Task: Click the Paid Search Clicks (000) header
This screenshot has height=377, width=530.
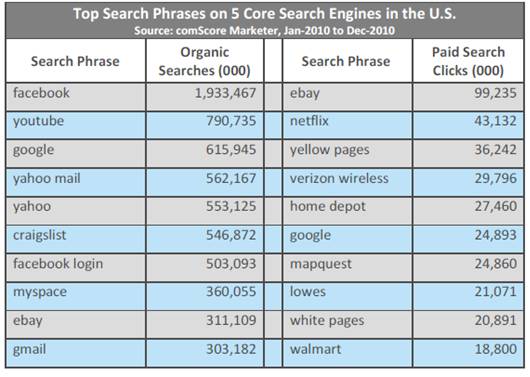Action: [468, 61]
